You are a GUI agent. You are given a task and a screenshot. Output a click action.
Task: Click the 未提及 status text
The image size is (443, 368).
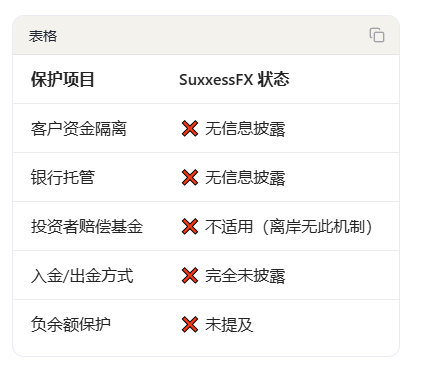coord(229,325)
